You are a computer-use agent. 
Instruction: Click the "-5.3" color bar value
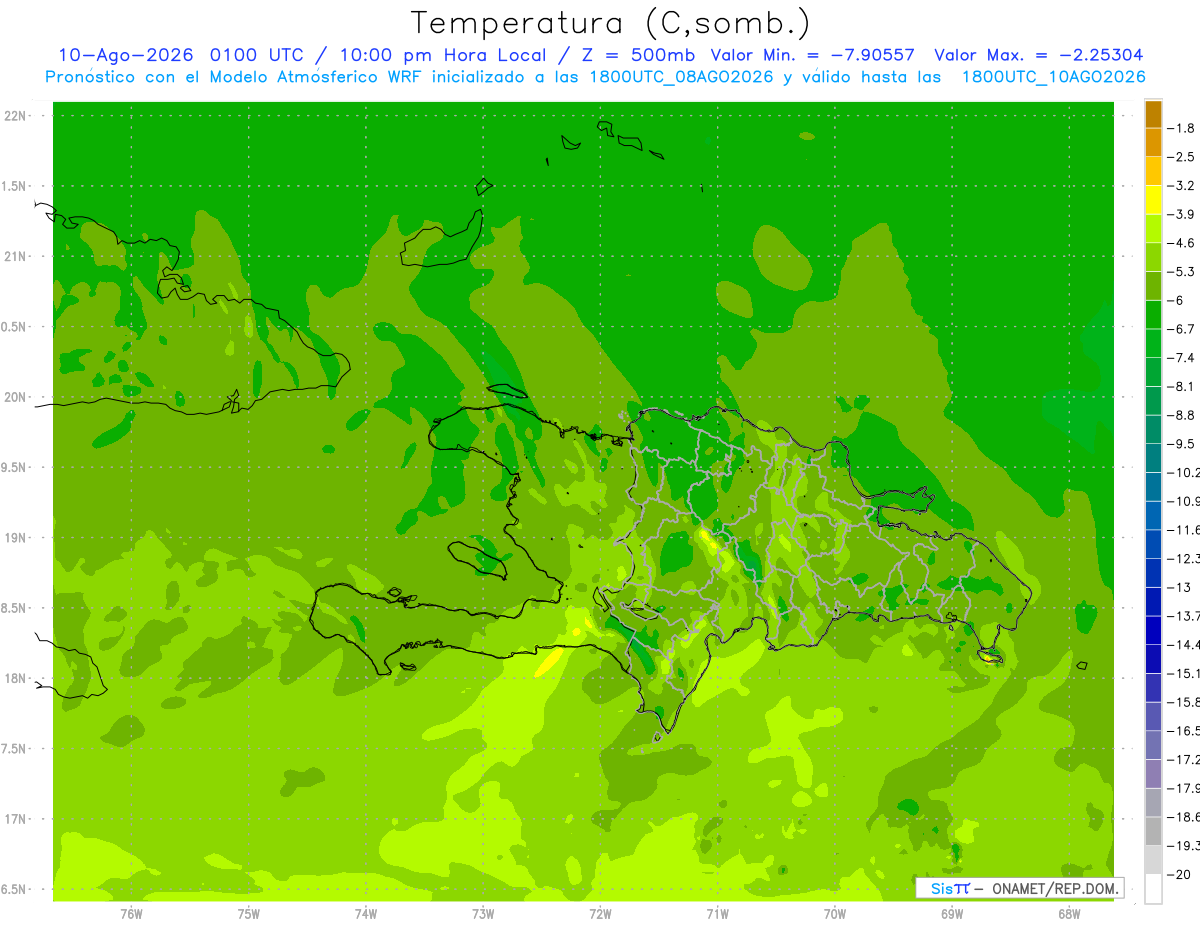click(1181, 271)
